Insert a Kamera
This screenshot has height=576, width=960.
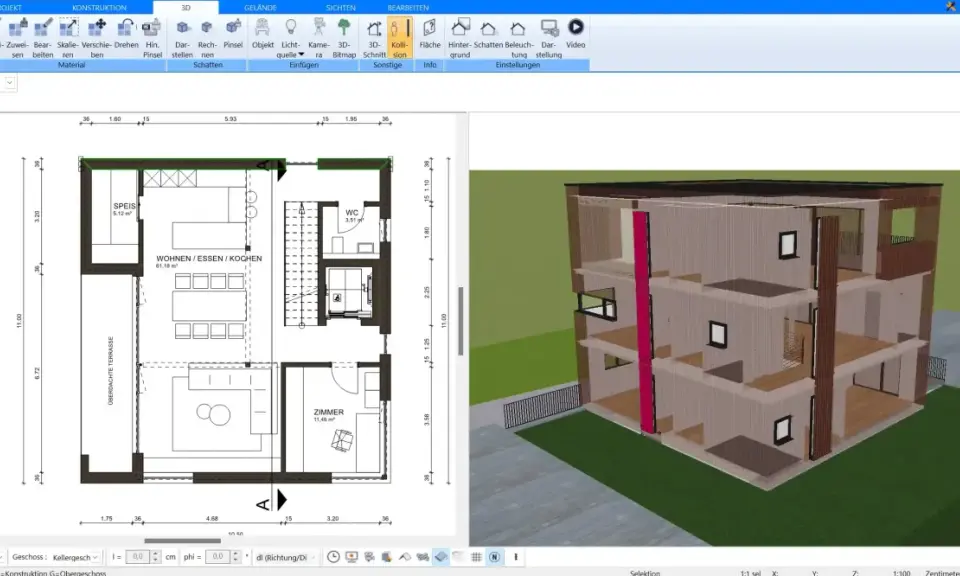coord(319,38)
